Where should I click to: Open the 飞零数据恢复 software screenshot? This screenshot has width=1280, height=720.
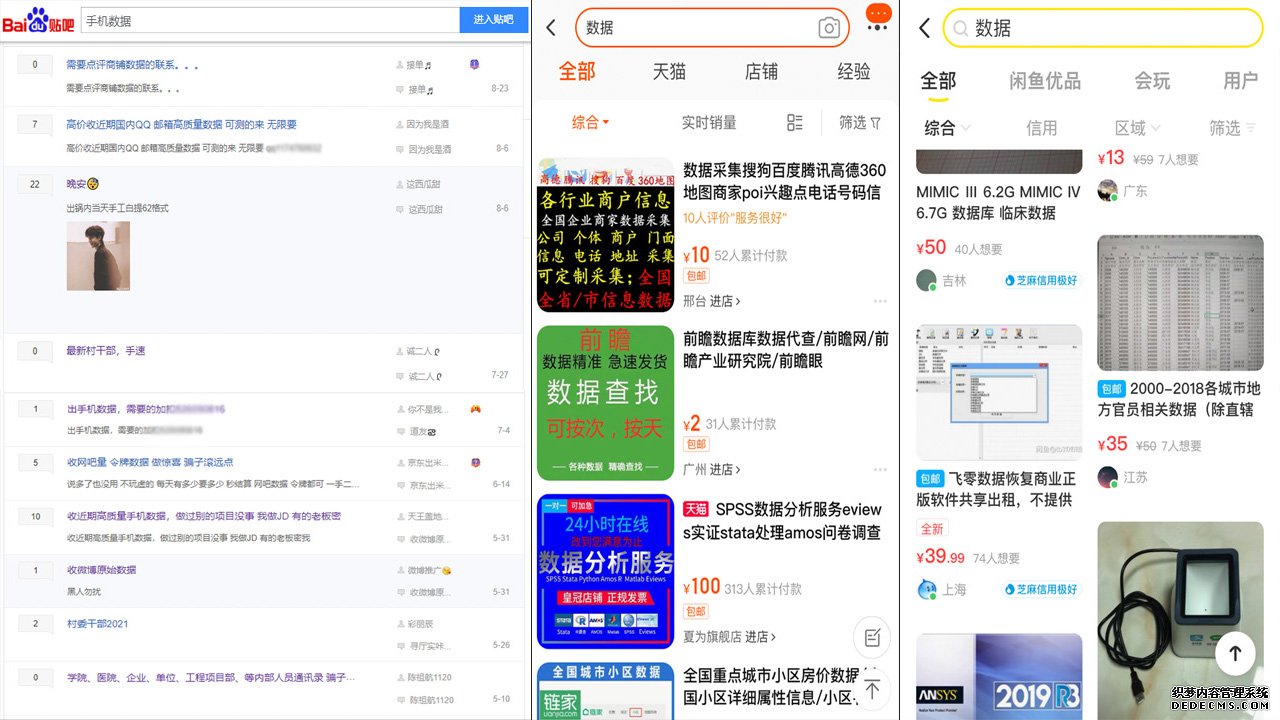tap(999, 391)
